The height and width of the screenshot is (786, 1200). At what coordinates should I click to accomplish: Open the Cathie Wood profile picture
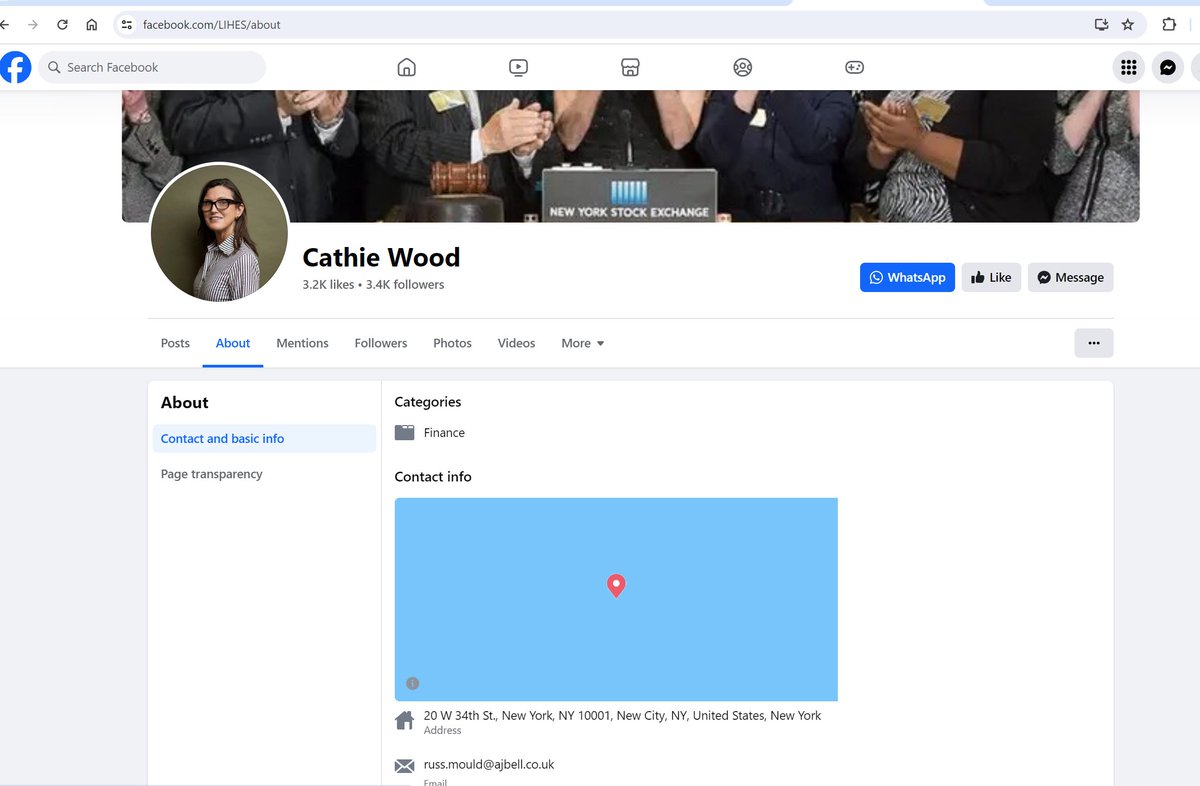pyautogui.click(x=219, y=232)
